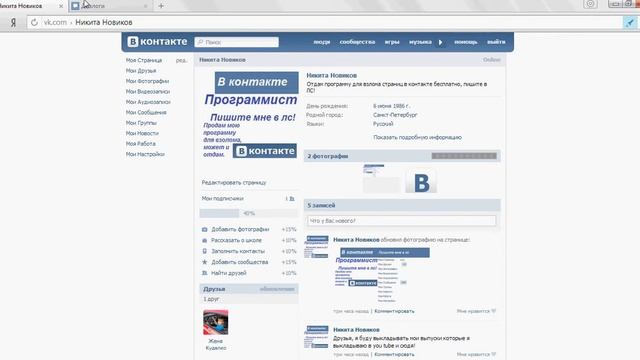
Task: Click the friend's avatar photo
Action: (216, 322)
